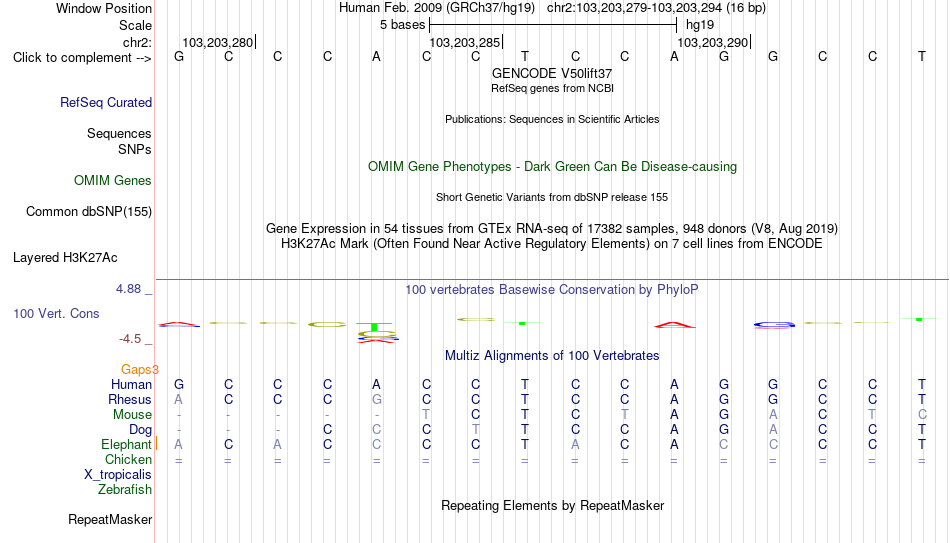Click the Human Feb. 2009 (GRCh37/hg19) label
The width and height of the screenshot is (950, 543).
point(437,8)
